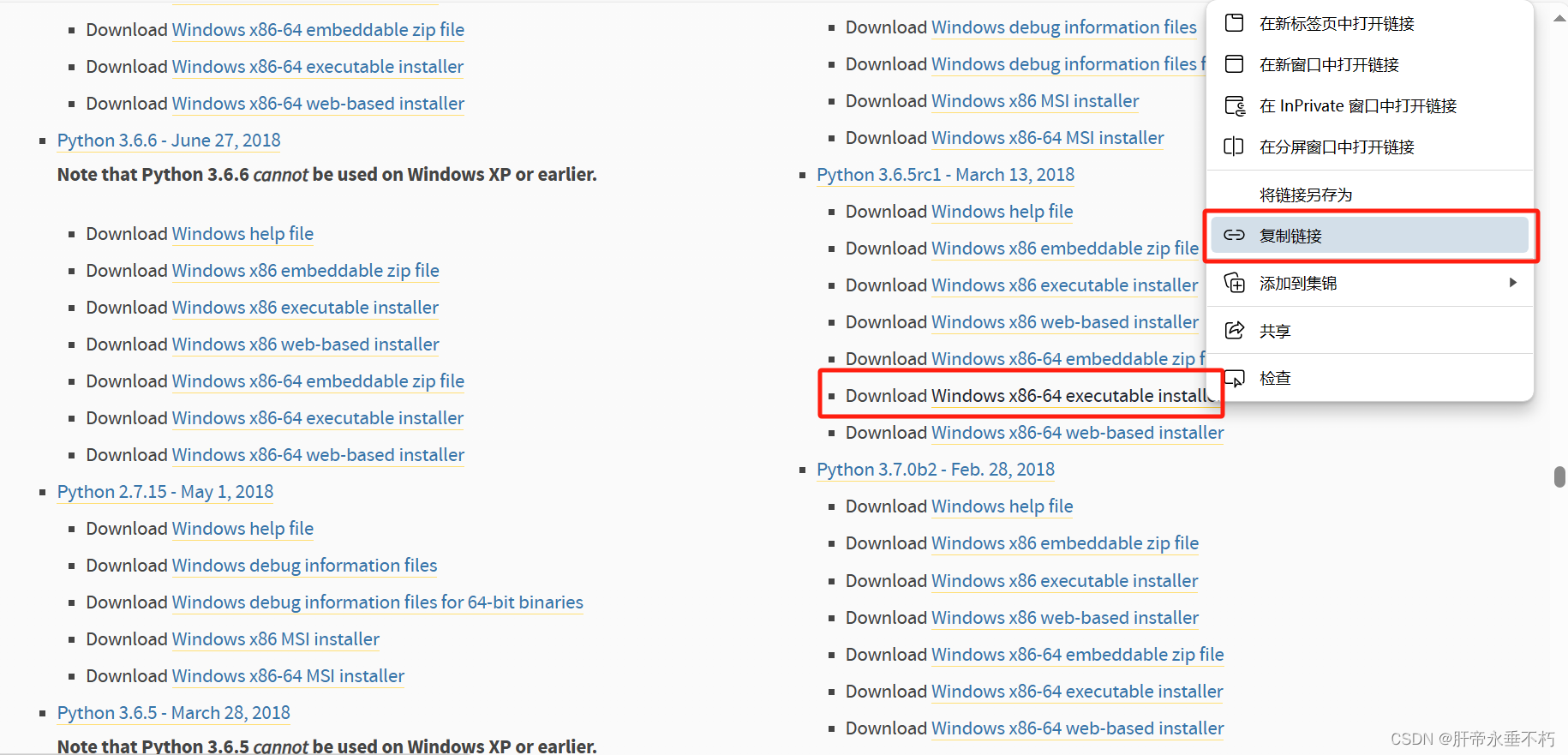Screen dimensions: 1568x755
Task: Open the Python 3.6.6 - June 27, 2018 link
Action: 169,141
